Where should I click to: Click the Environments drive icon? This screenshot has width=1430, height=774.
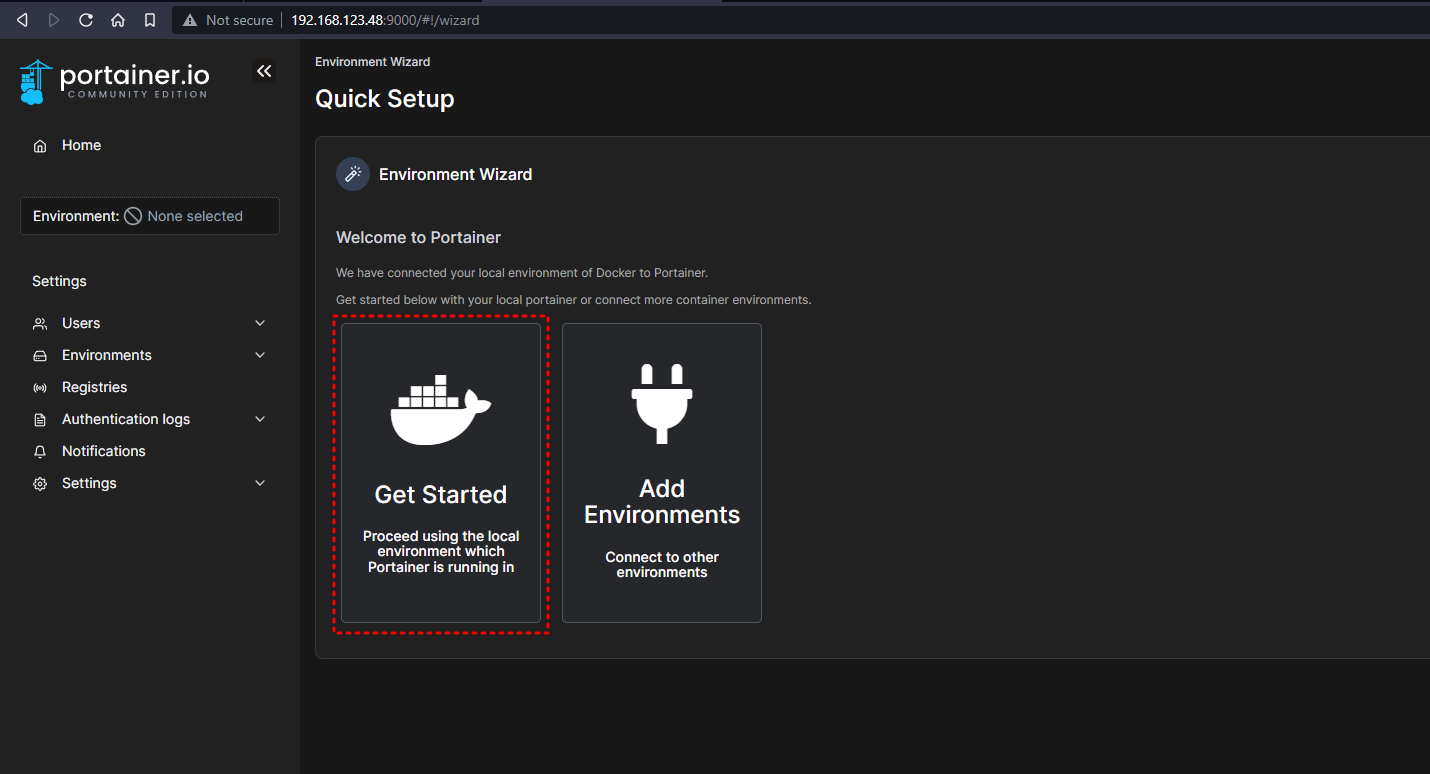[x=40, y=356]
